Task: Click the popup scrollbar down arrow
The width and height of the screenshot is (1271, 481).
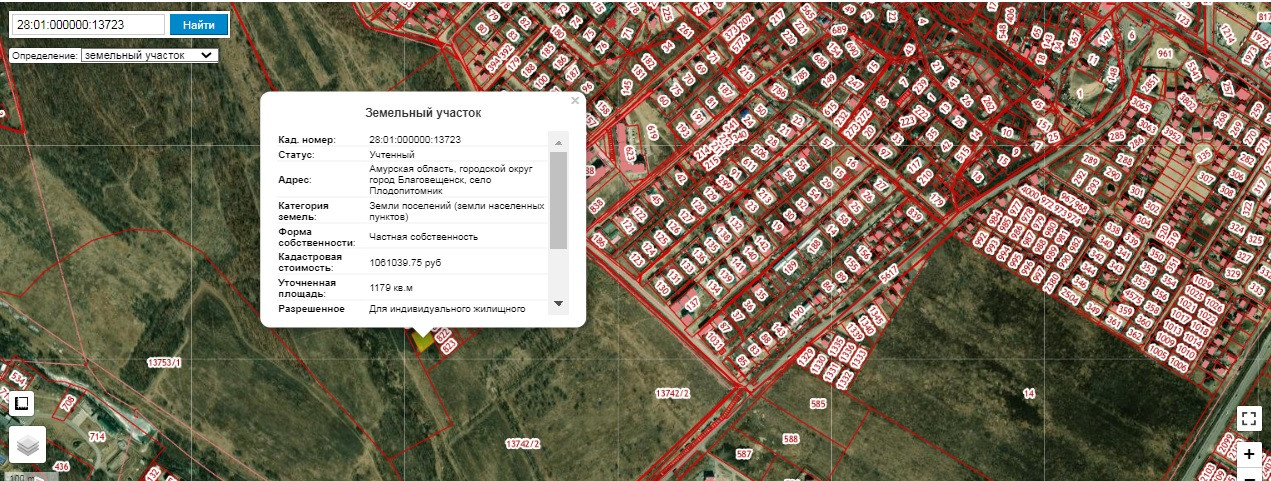Action: coord(558,303)
